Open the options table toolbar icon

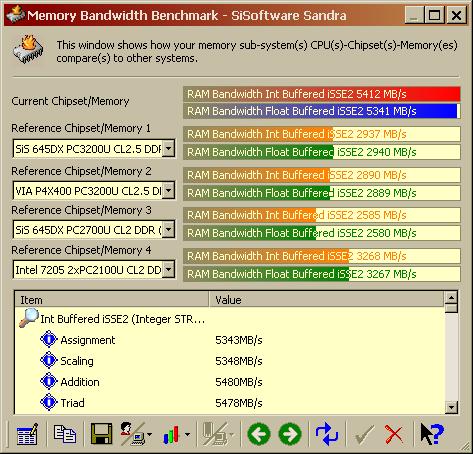(27, 434)
